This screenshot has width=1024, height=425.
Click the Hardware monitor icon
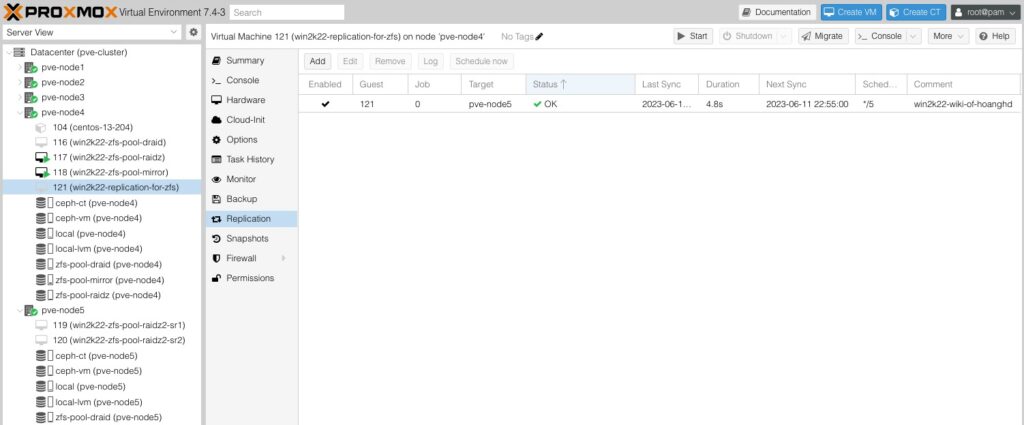[x=216, y=100]
